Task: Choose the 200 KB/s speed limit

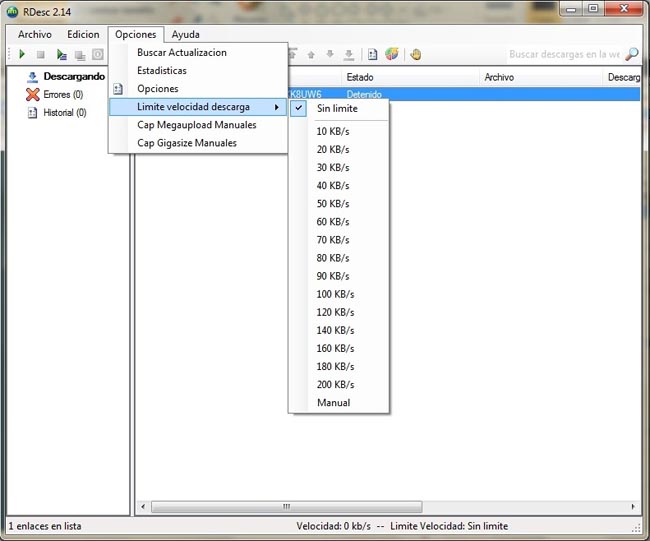Action: pos(335,384)
